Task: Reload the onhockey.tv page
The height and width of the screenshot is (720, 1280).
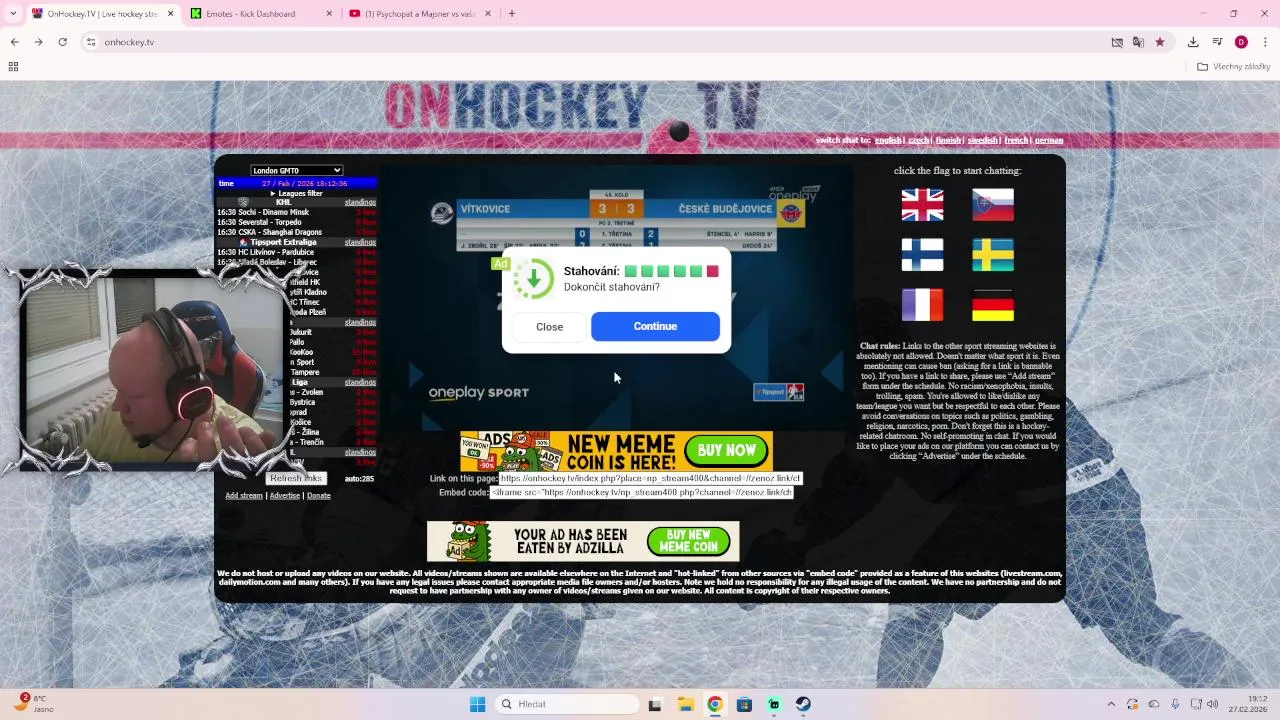Action: click(62, 42)
